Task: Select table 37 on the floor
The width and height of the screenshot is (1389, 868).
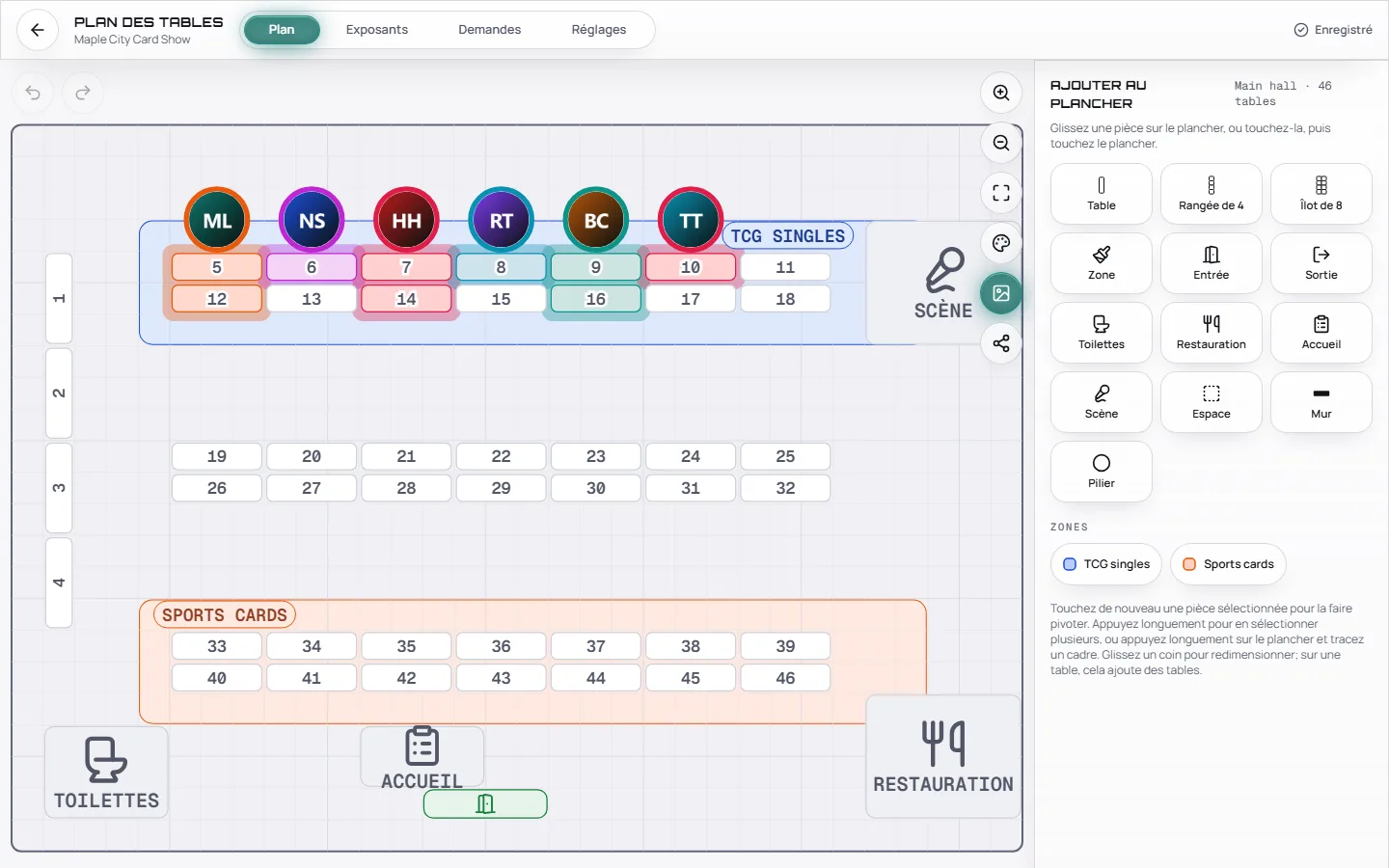Action: coord(596,646)
